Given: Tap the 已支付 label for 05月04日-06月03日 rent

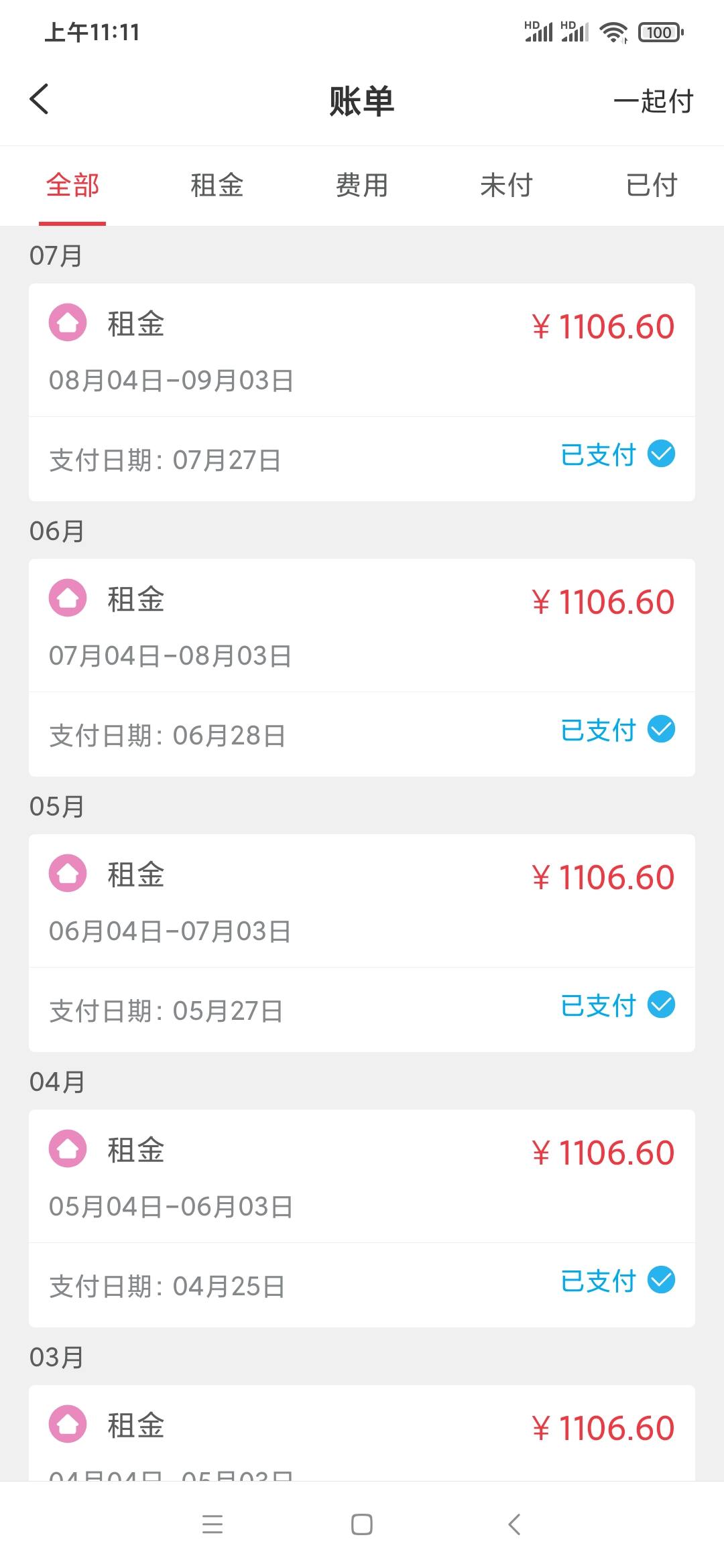Looking at the screenshot, I should tap(598, 1281).
